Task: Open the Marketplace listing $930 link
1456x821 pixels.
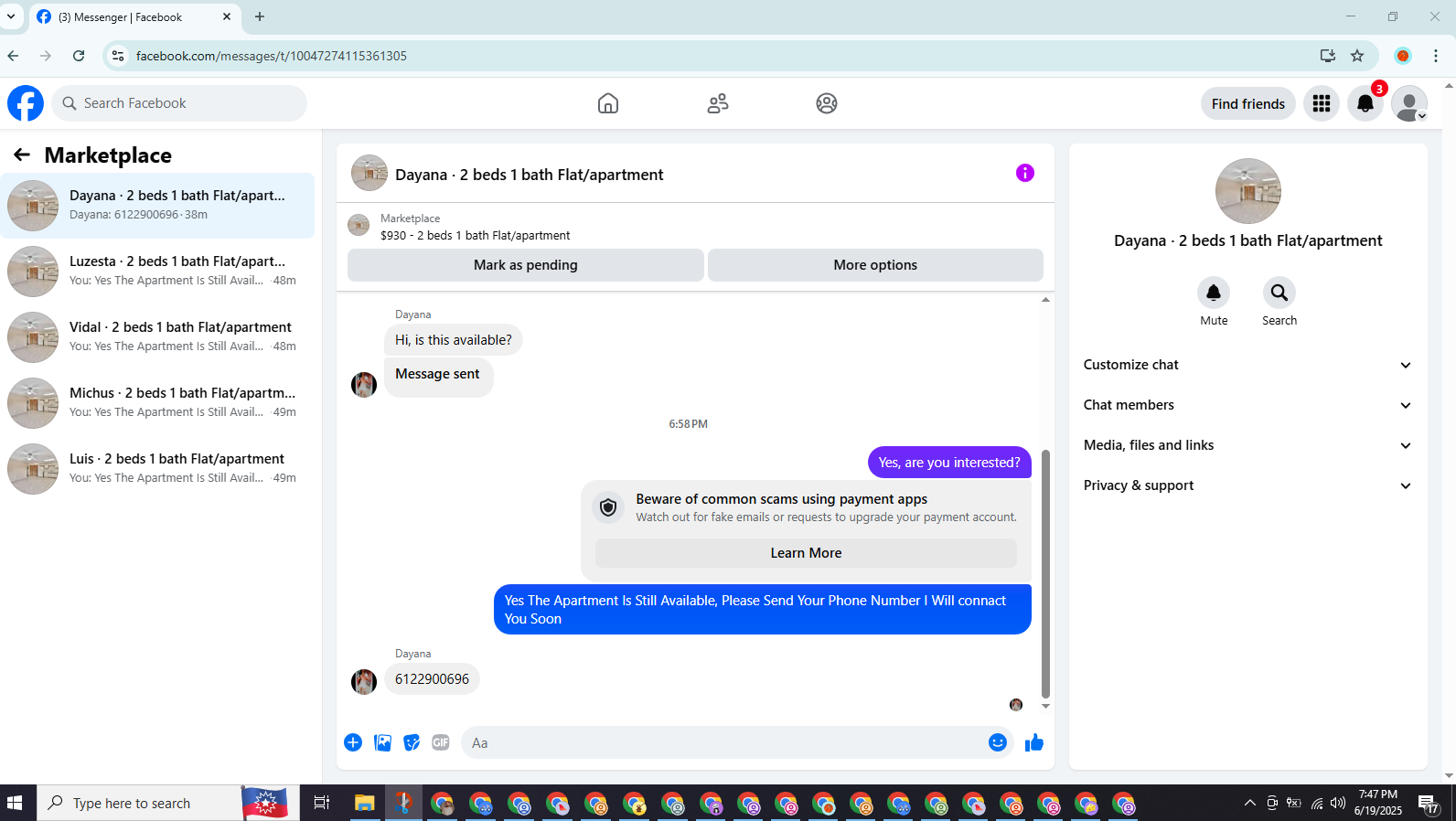Action: tap(475, 235)
